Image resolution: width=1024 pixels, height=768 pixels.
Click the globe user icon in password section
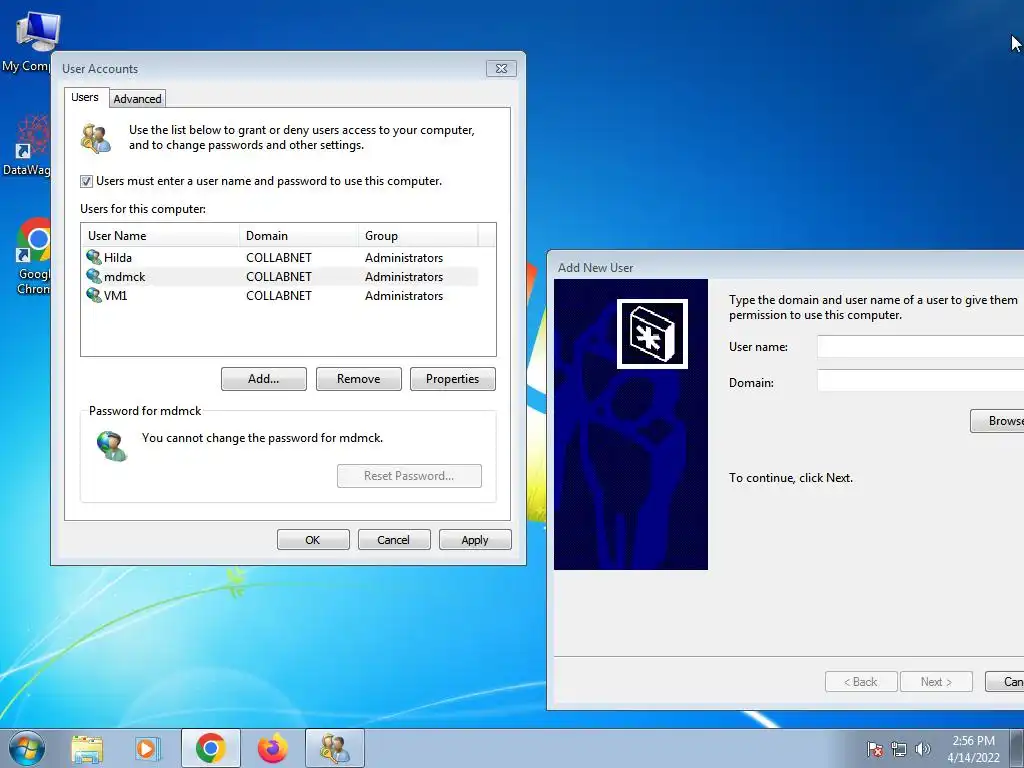coord(112,445)
